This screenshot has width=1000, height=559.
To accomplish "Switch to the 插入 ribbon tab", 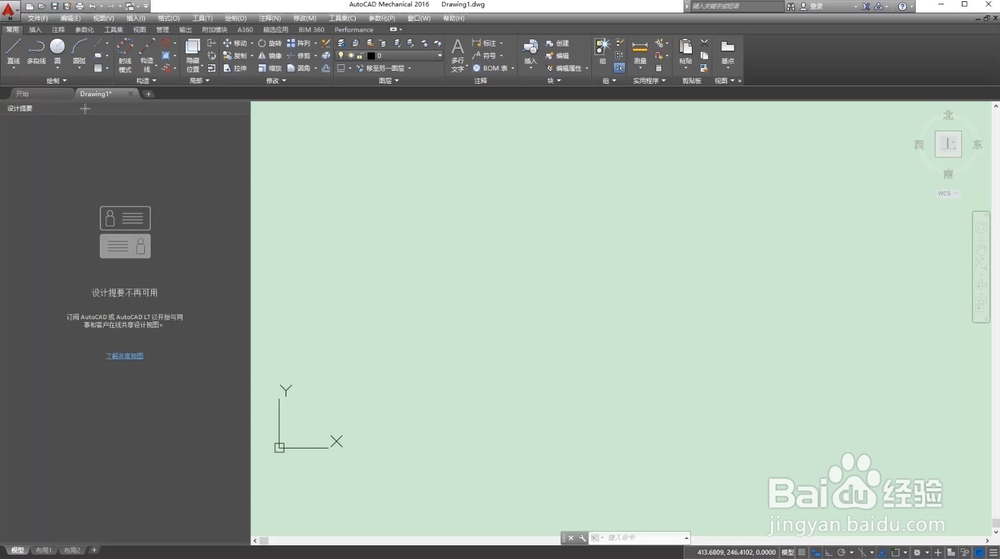I will 35,30.
